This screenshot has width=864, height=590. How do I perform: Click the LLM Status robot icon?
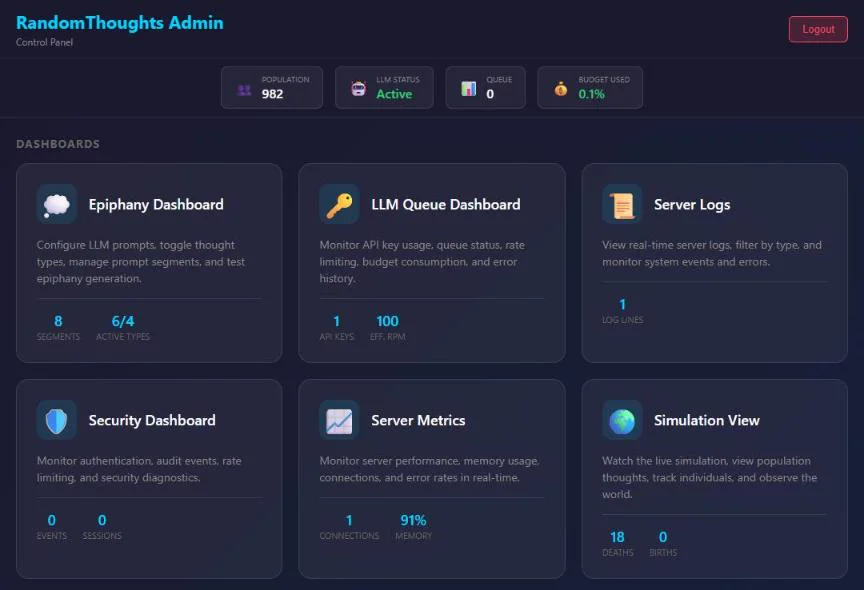click(359, 88)
